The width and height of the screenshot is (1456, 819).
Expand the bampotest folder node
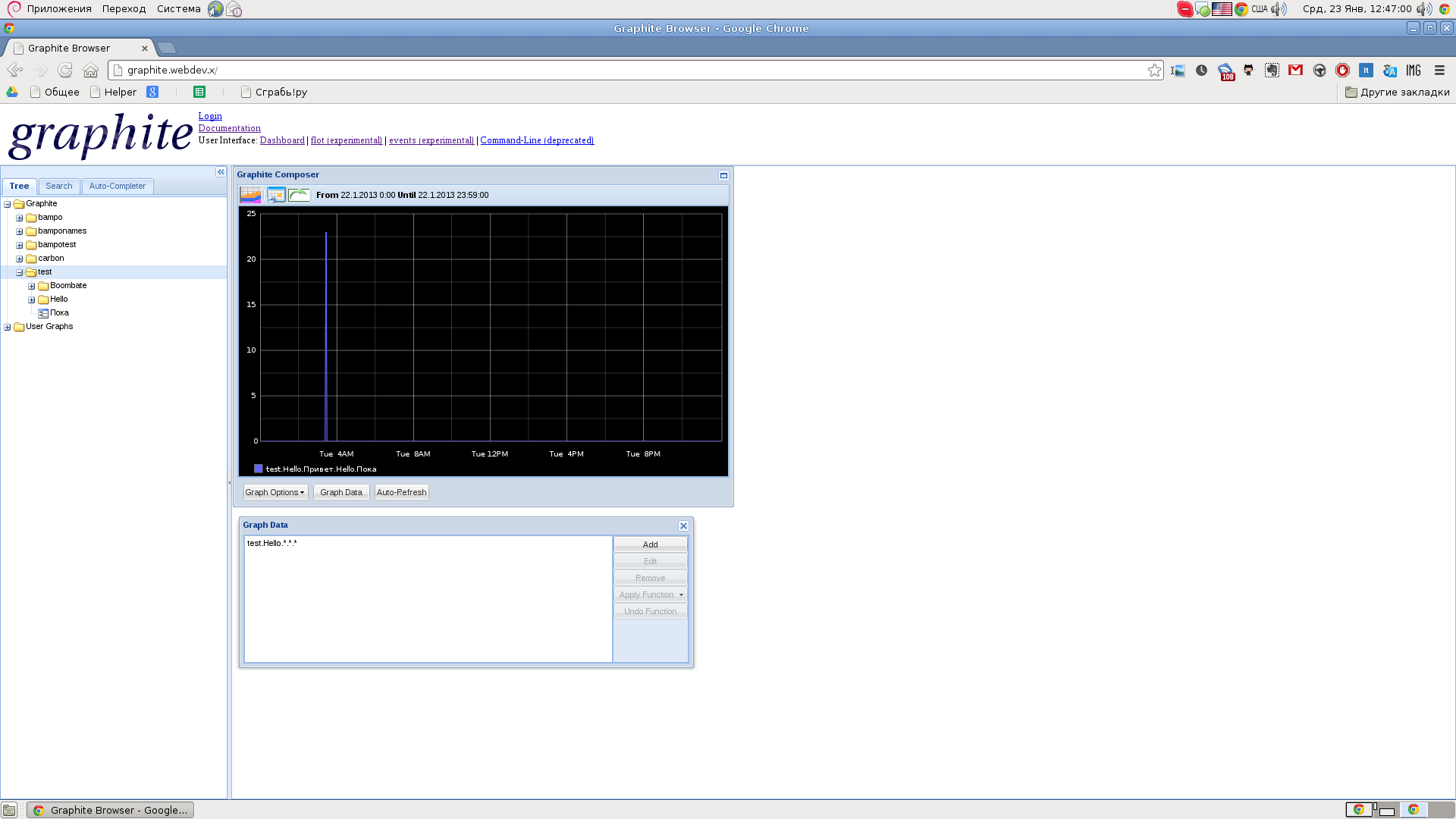(20, 245)
